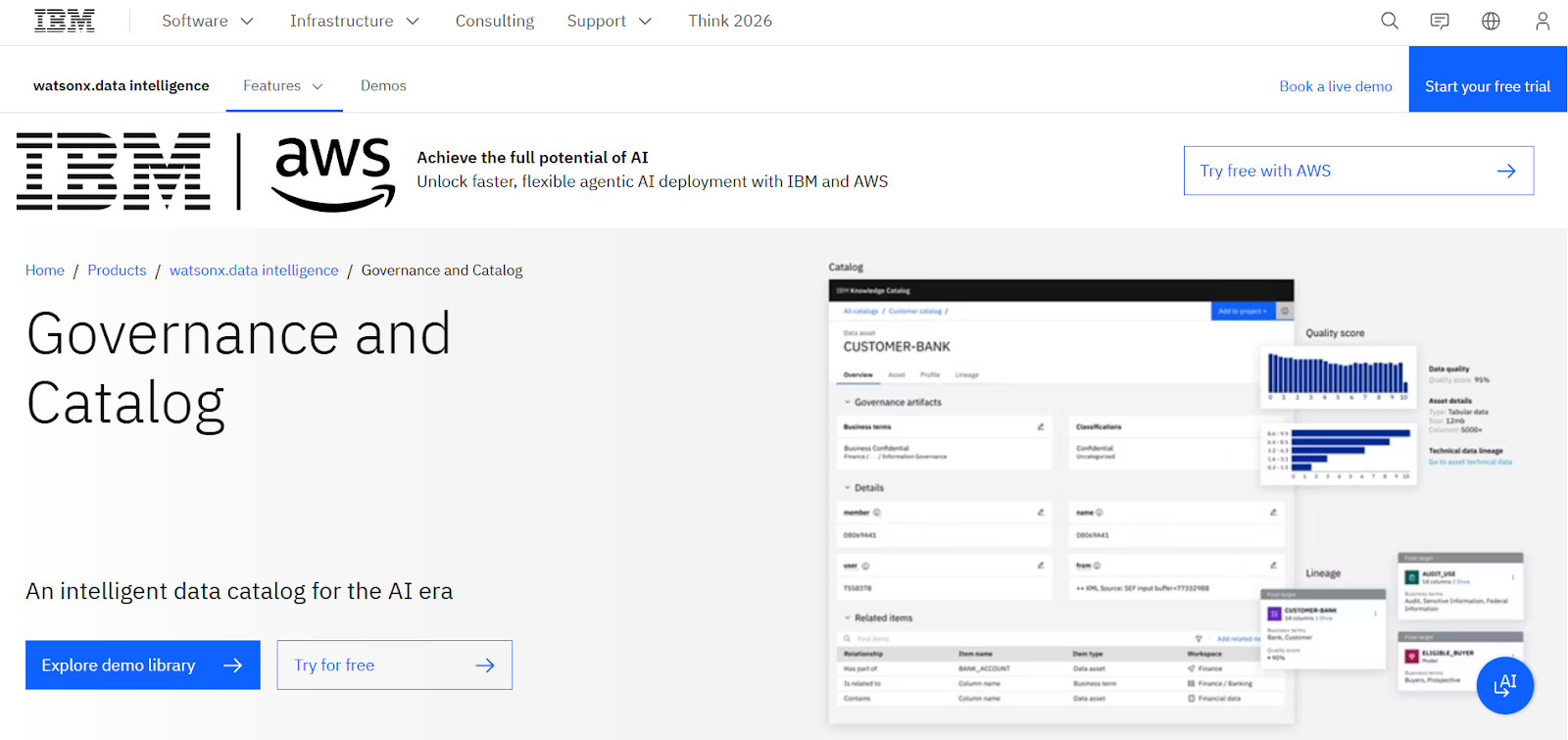1568x740 pixels.
Task: Click arrow on Try free with AWS
Action: tap(1506, 171)
